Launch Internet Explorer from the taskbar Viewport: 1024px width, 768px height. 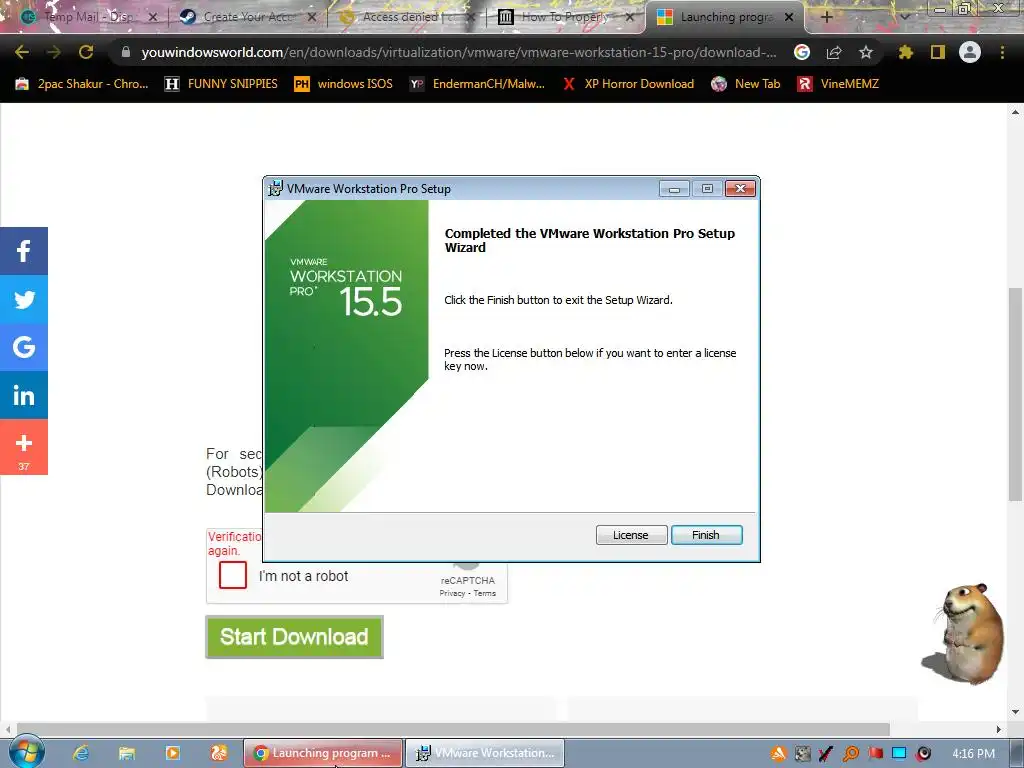[81, 753]
